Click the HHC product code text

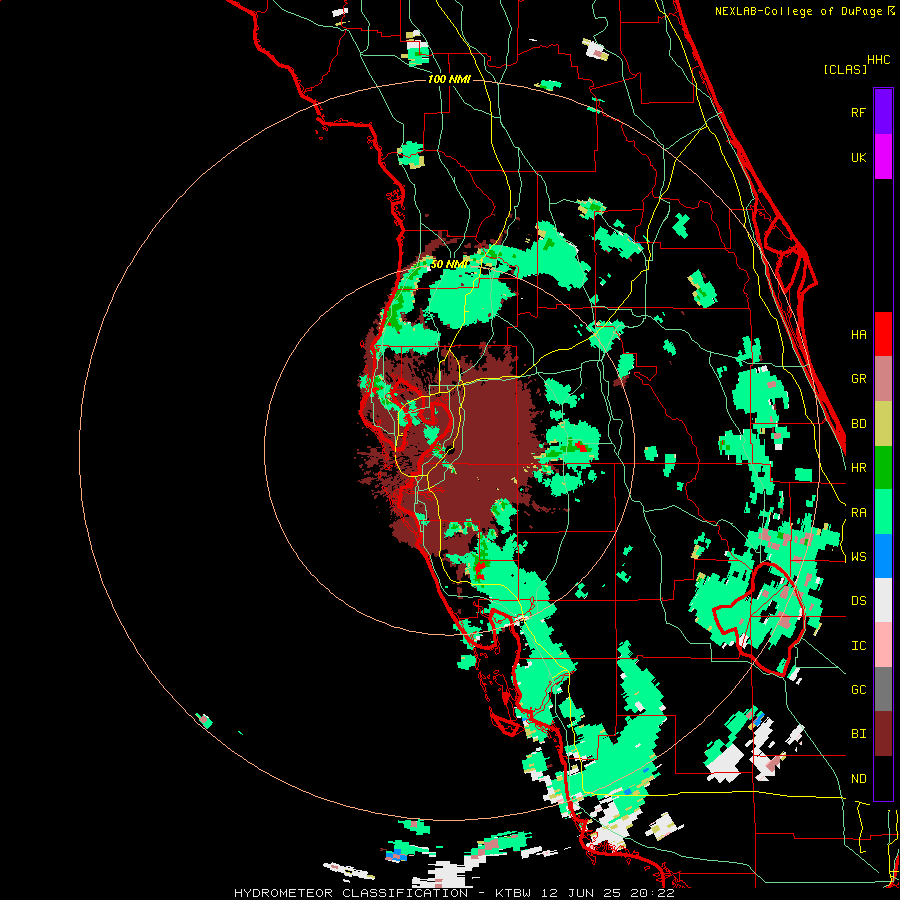click(879, 60)
